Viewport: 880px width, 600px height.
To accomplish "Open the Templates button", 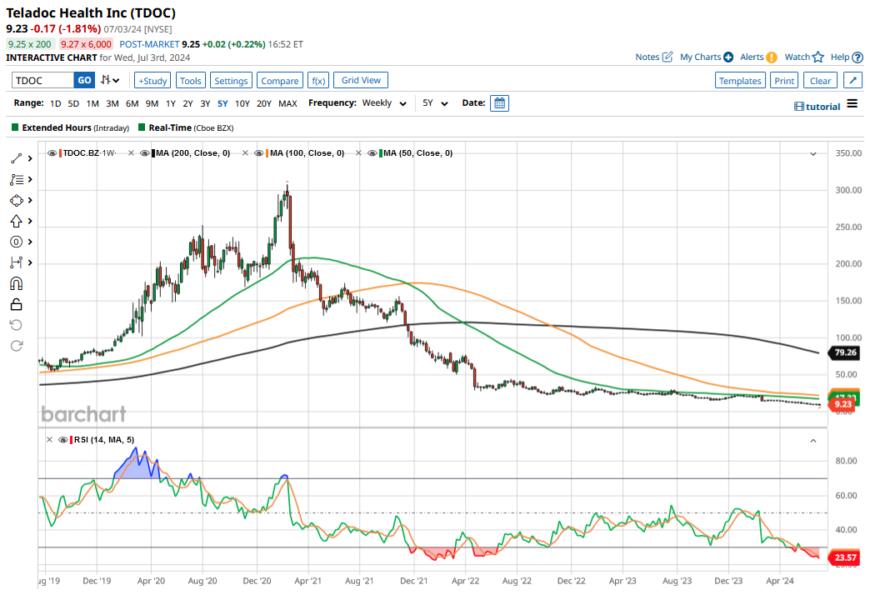I will point(740,80).
